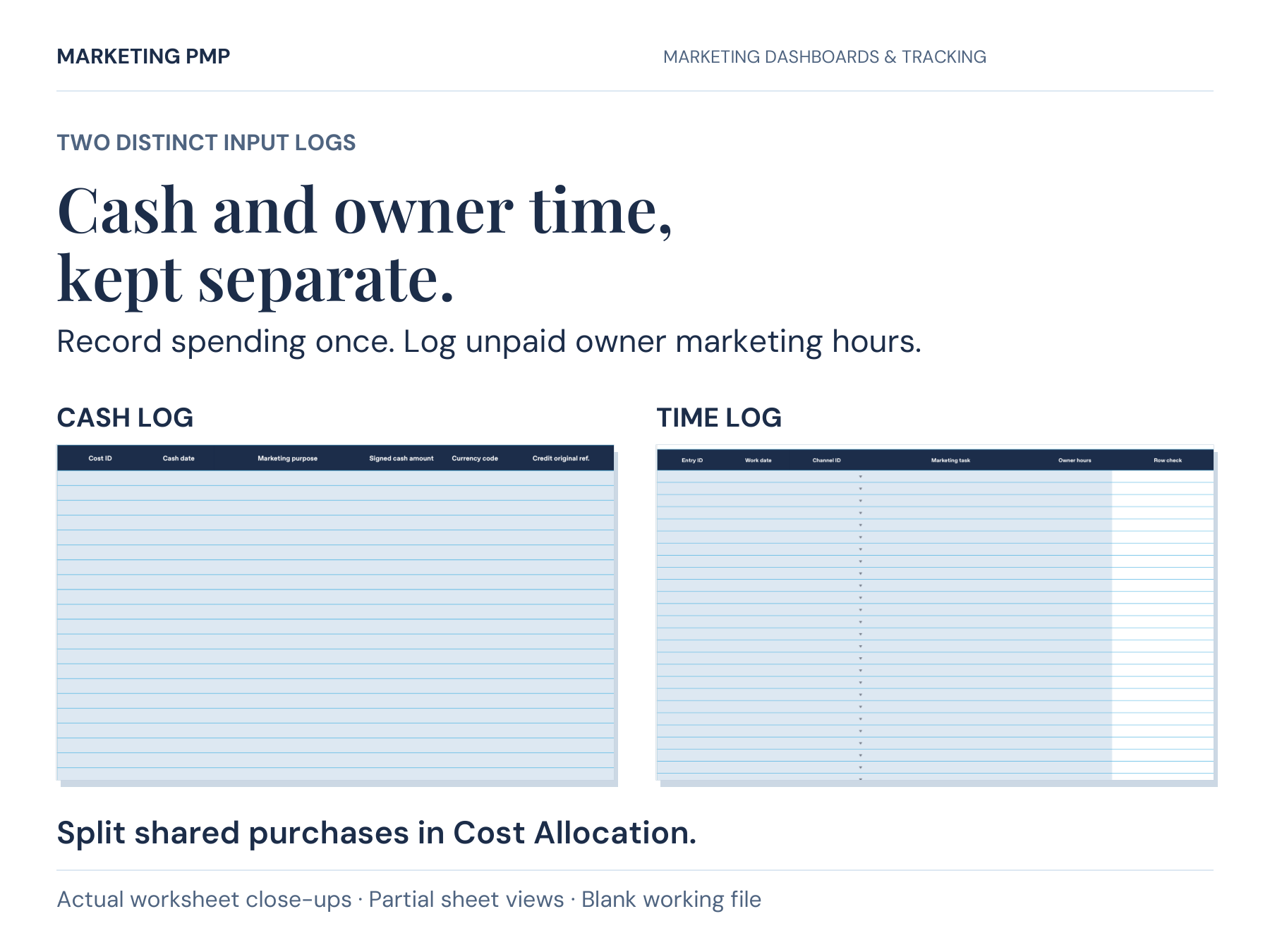Select the CASH LOG section heading

[x=125, y=417]
